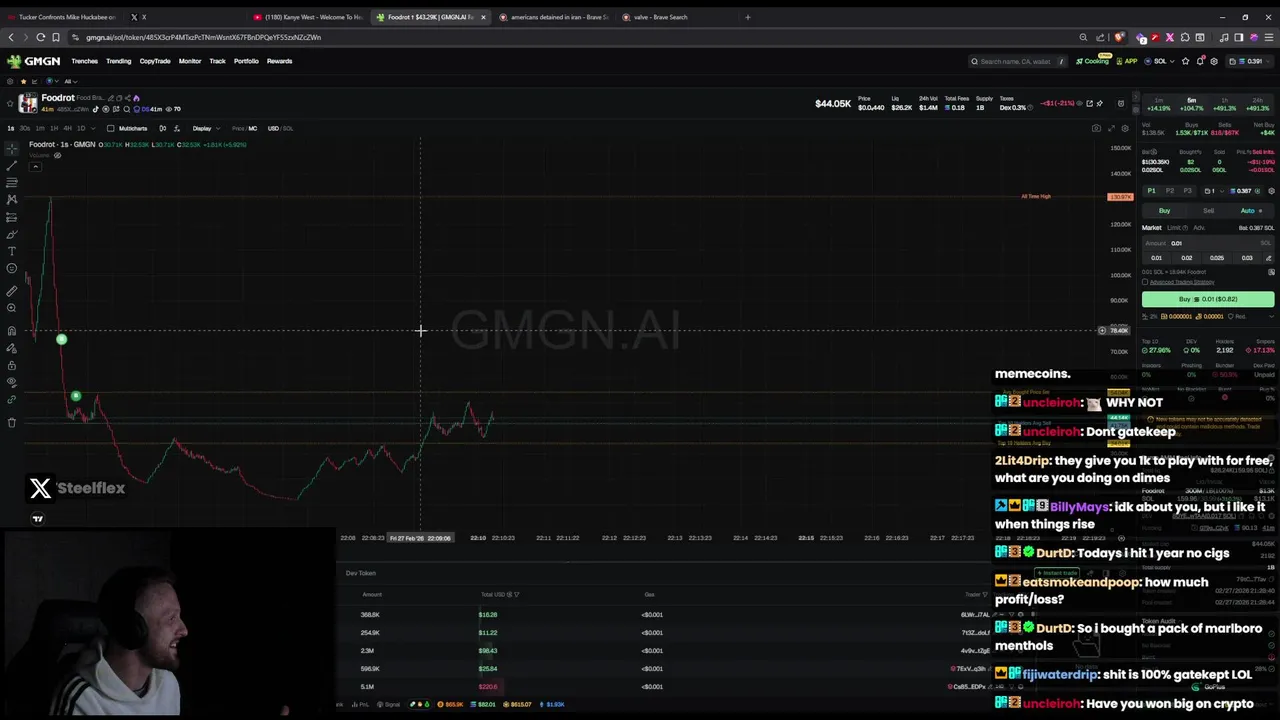Search the Foodrot token name
The image size is (1280, 720).
point(127,109)
